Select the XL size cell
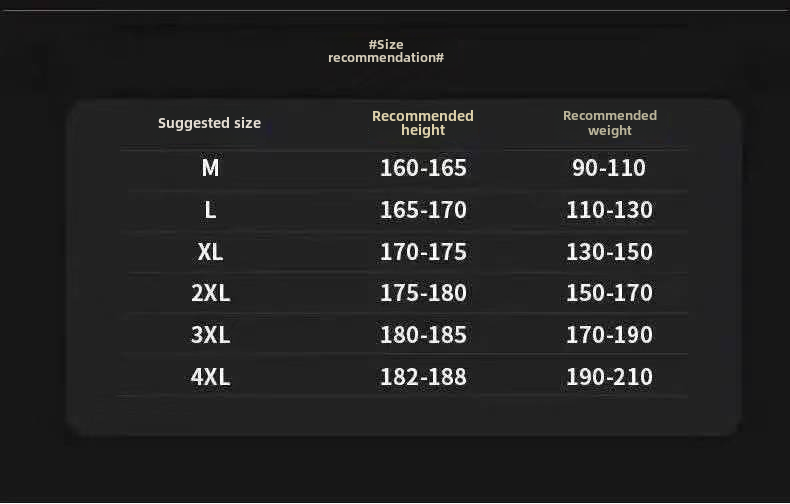Viewport: 790px width, 504px height. [210, 252]
